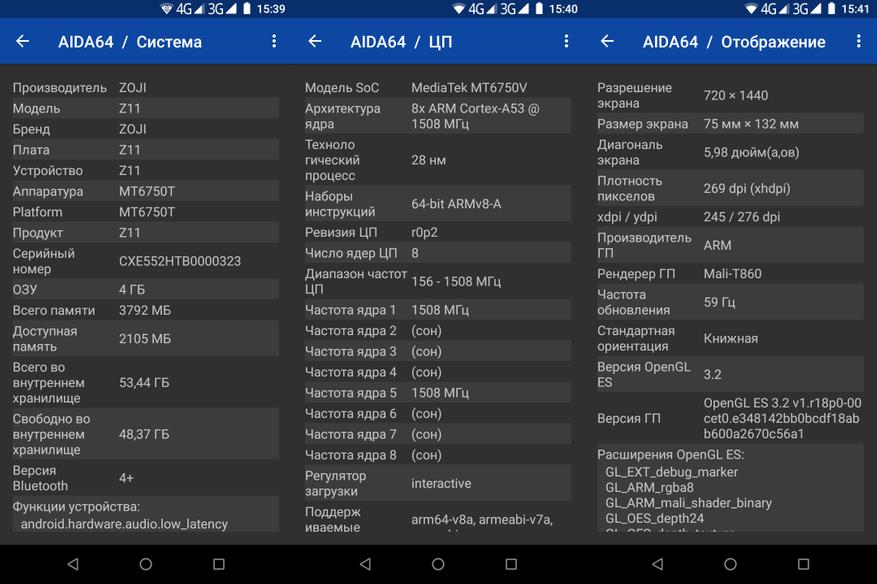Select the "Ревизия ЦП" row showing r0p2

pyautogui.click(x=437, y=233)
